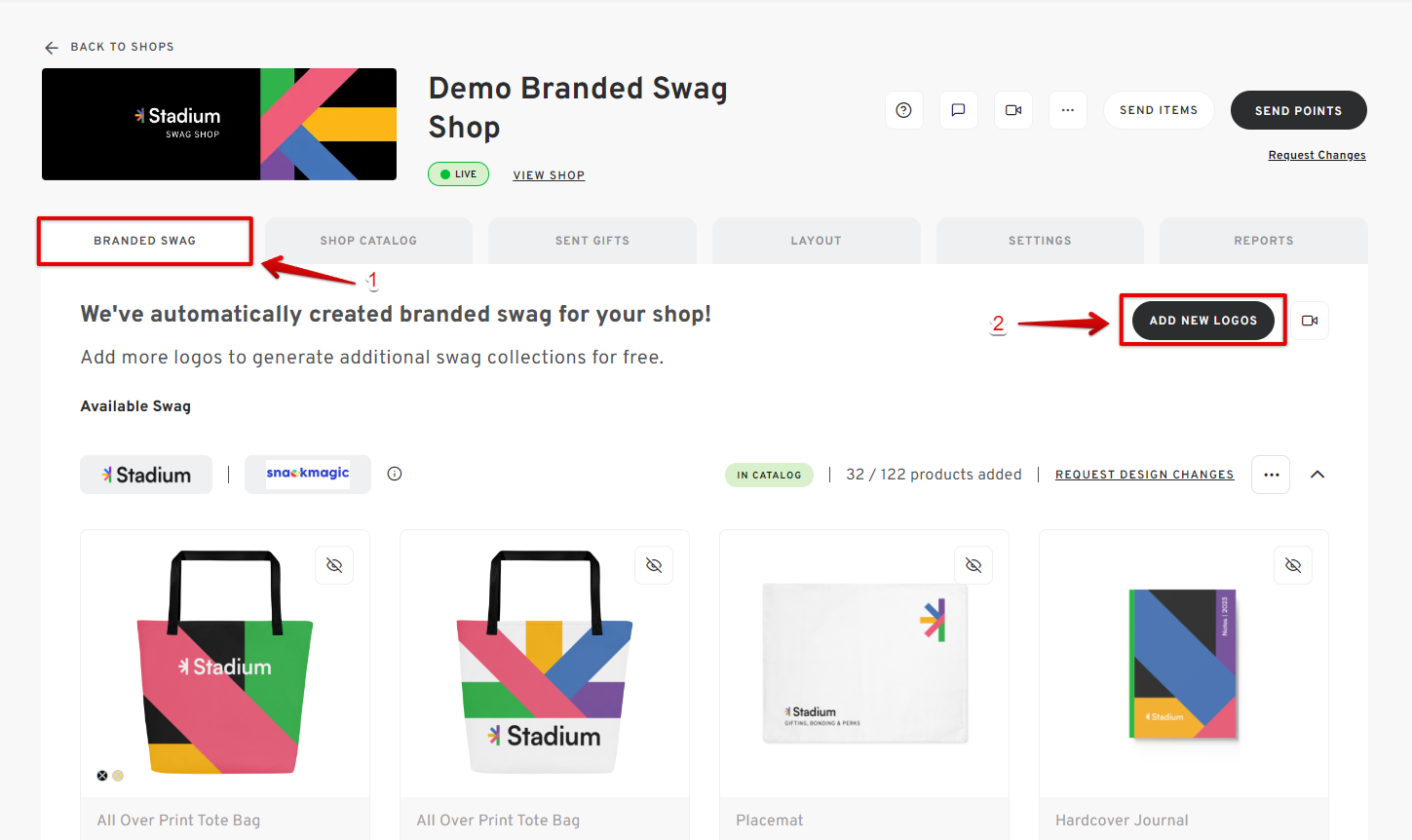
Task: Open the Reports tab
Action: point(1263,240)
